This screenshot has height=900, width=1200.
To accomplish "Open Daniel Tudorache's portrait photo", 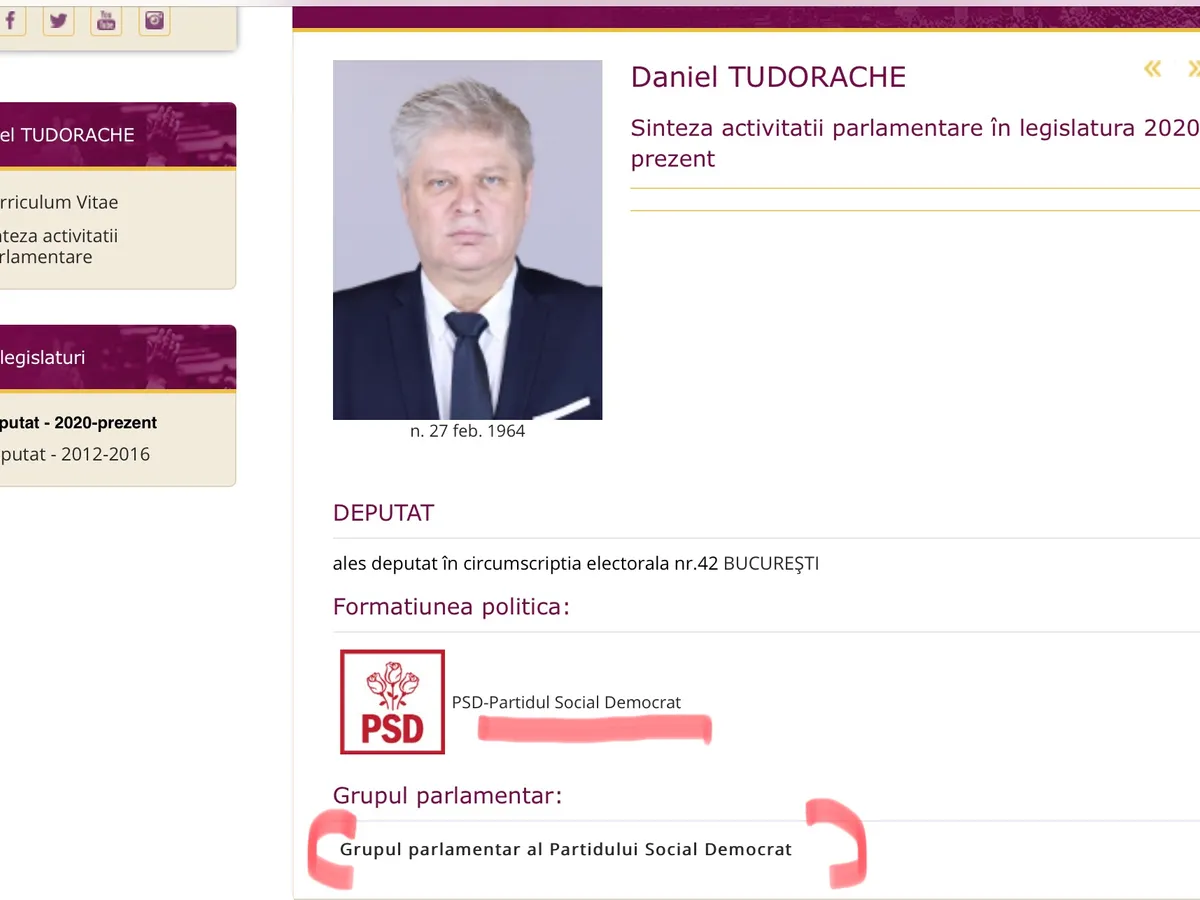I will 467,240.
